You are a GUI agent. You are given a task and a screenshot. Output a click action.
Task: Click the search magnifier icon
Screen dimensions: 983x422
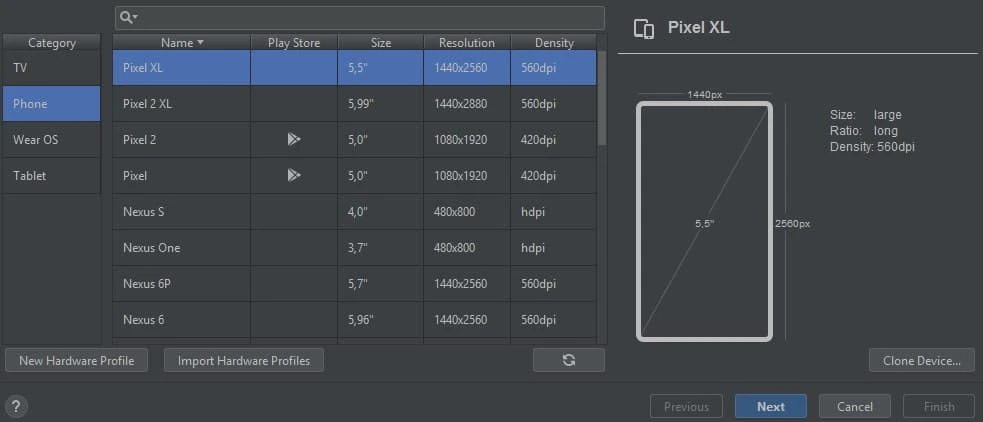[125, 18]
